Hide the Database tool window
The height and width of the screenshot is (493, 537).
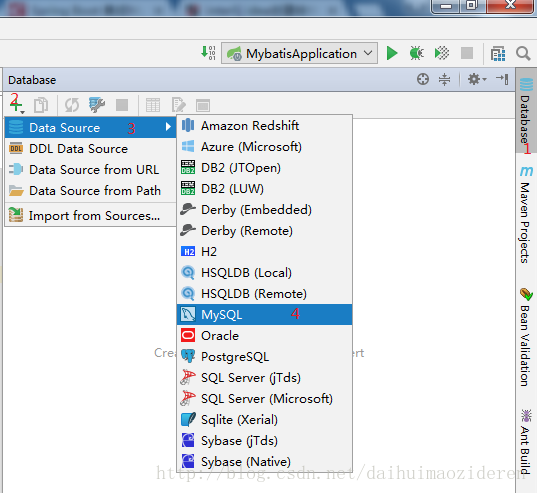click(502, 79)
